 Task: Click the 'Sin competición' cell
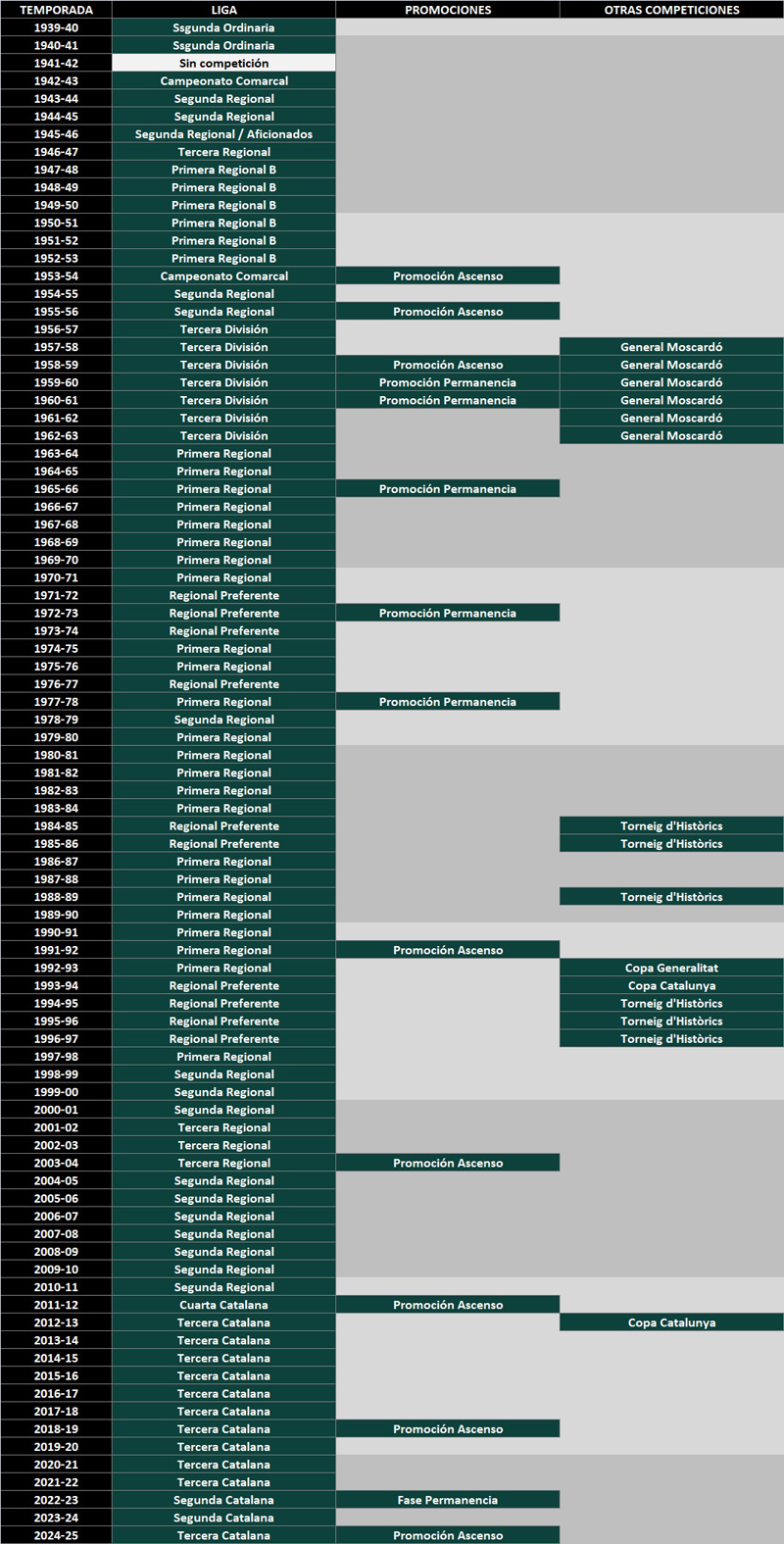coord(223,63)
